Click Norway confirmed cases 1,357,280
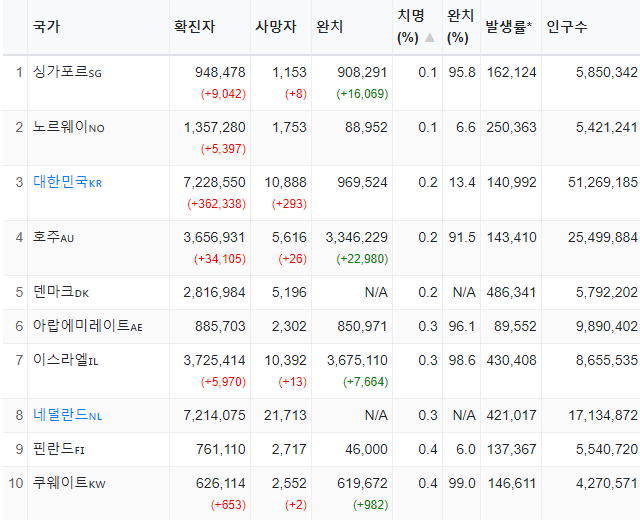640x520 pixels. pos(215,127)
